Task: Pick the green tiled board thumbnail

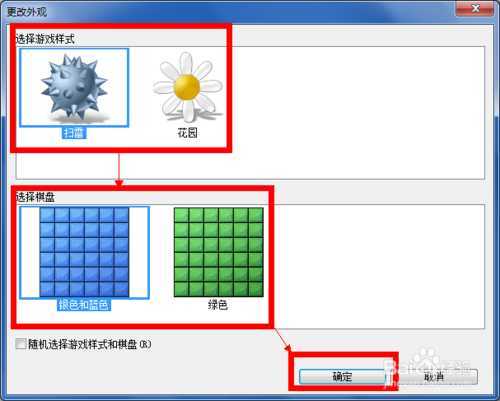Action: tap(219, 252)
